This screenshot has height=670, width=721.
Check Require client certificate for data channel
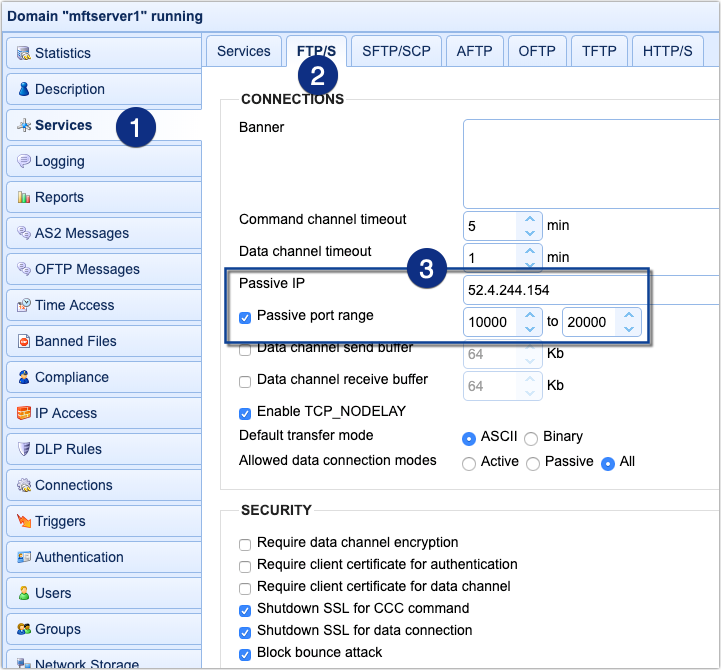[x=245, y=589]
